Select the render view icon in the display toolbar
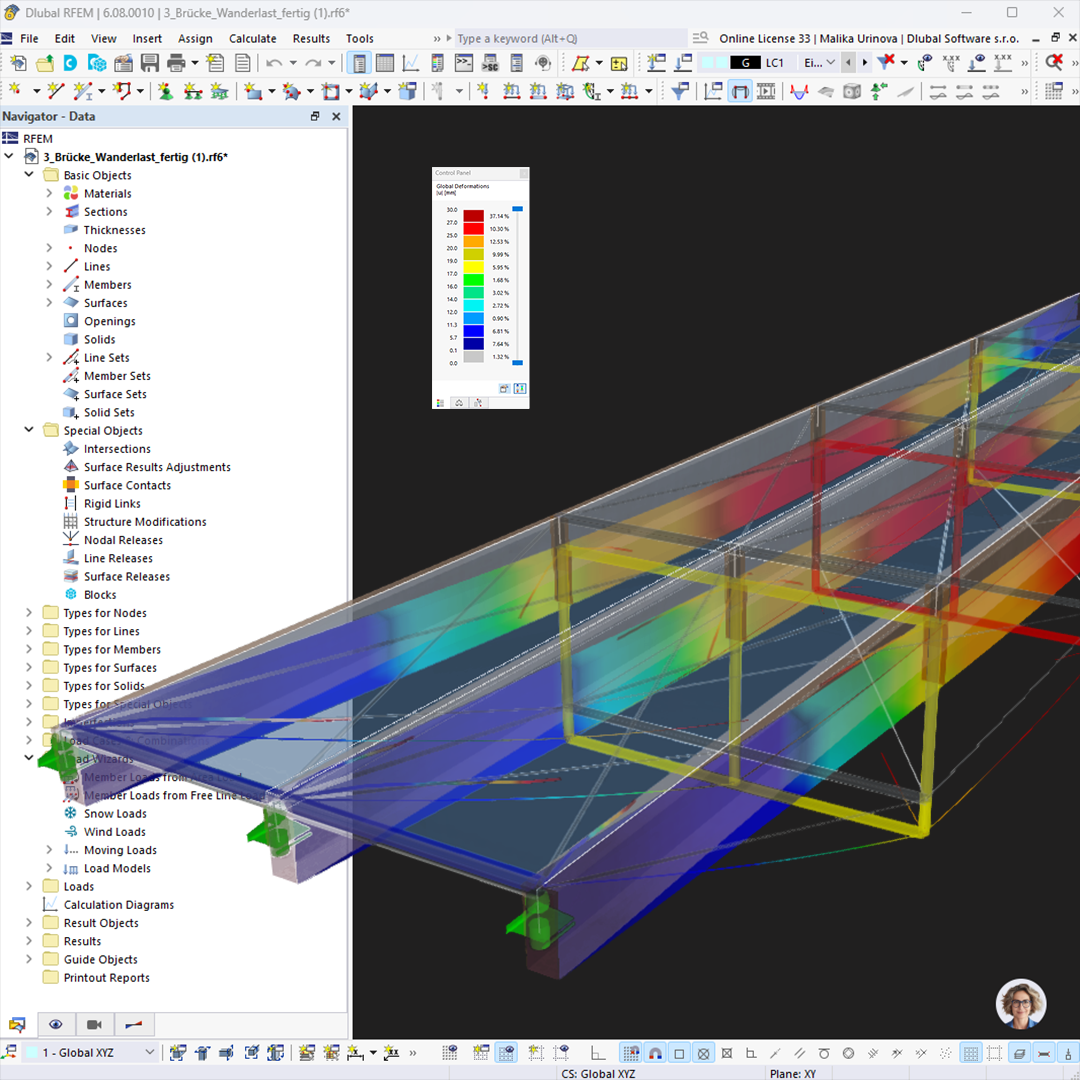The width and height of the screenshot is (1080, 1080). pyautogui.click(x=742, y=91)
